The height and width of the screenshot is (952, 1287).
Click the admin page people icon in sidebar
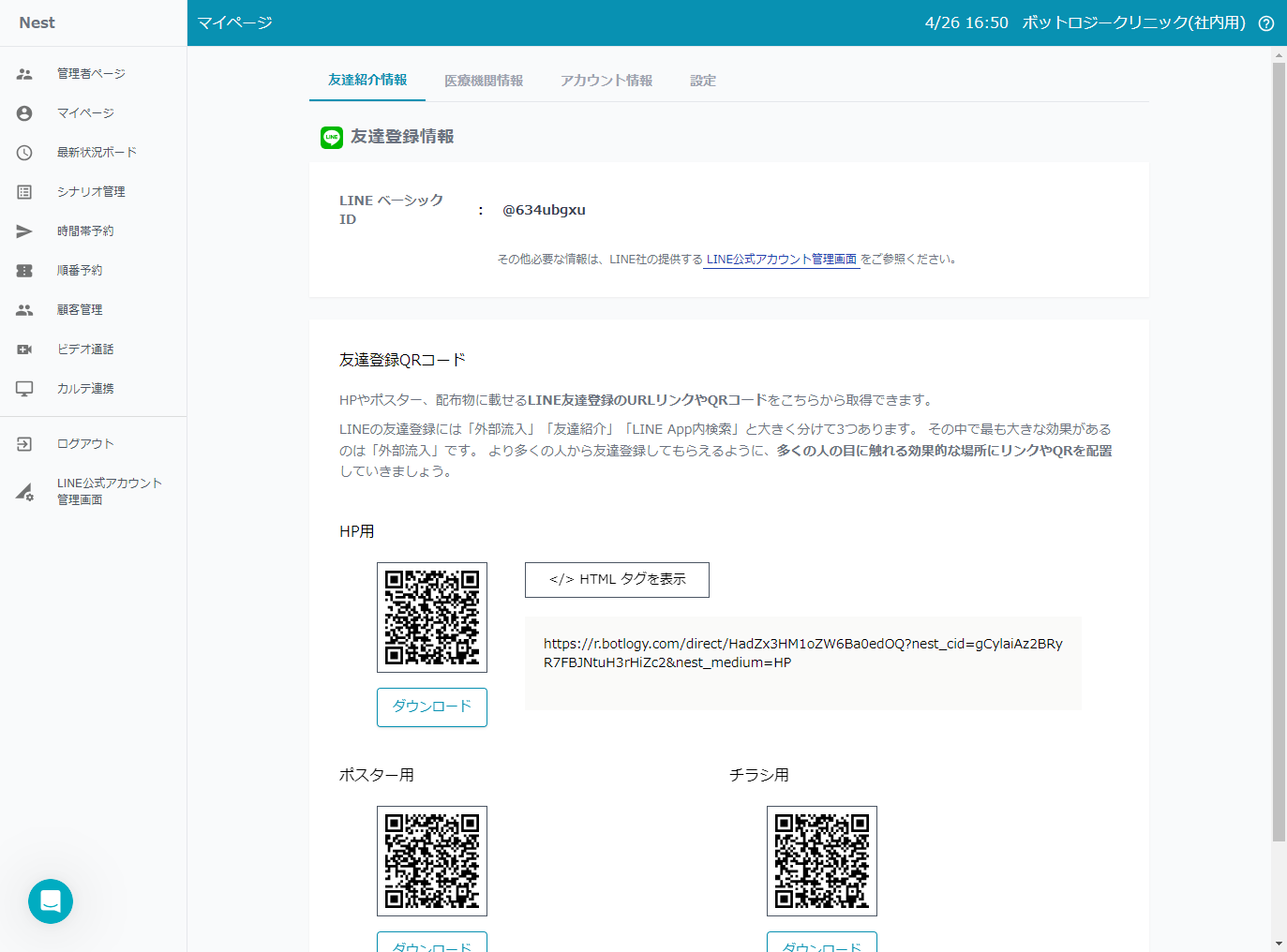click(24, 74)
